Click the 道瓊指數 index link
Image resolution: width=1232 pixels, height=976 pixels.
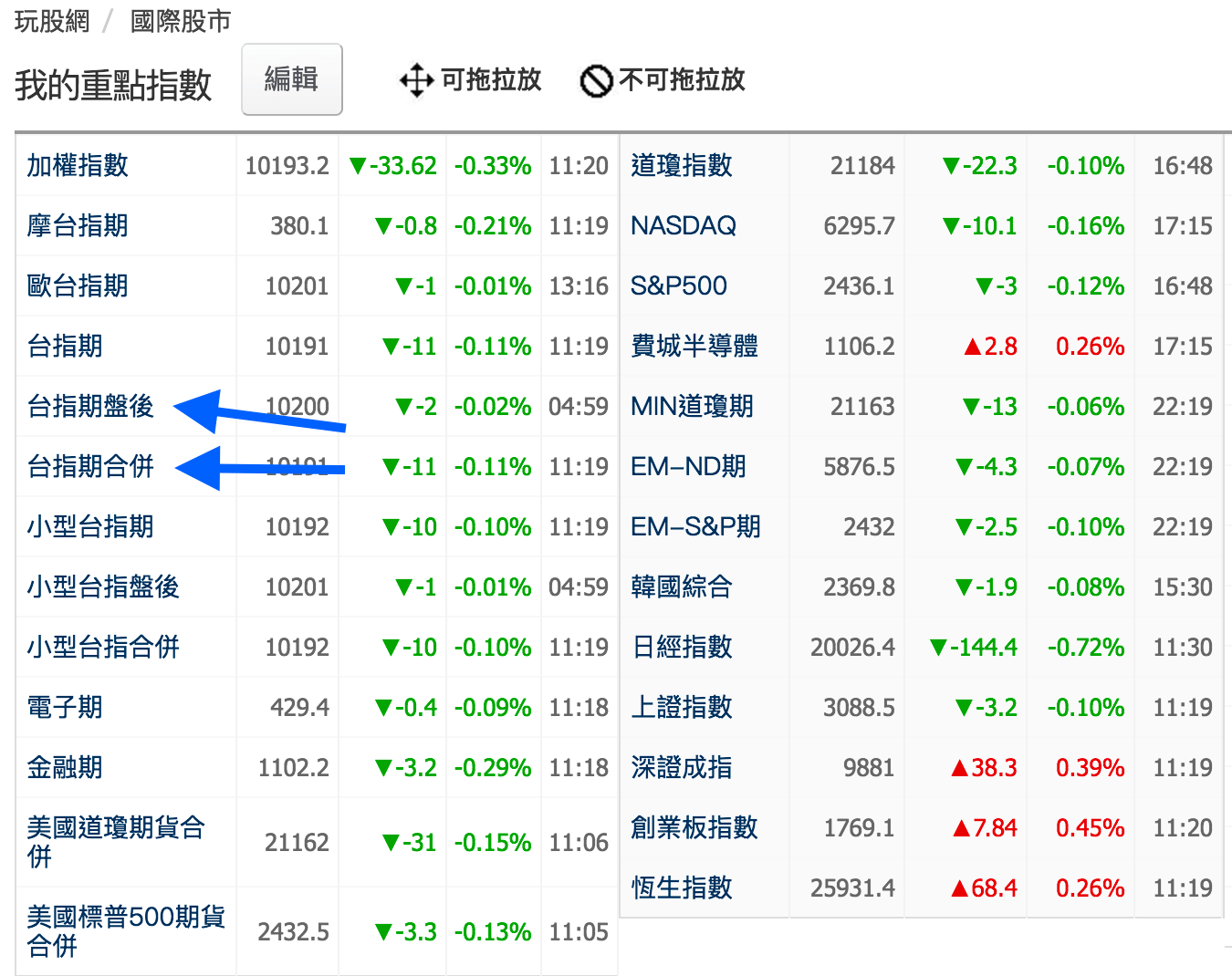click(x=682, y=166)
